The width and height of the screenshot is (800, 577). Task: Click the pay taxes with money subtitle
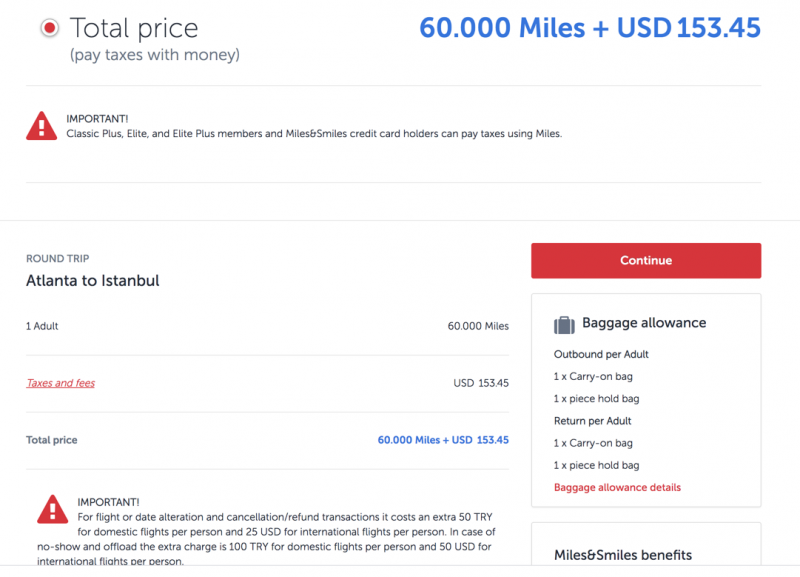tap(155, 55)
